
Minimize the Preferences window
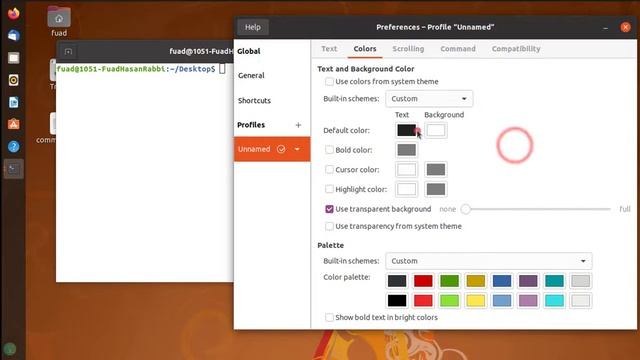click(x=606, y=27)
